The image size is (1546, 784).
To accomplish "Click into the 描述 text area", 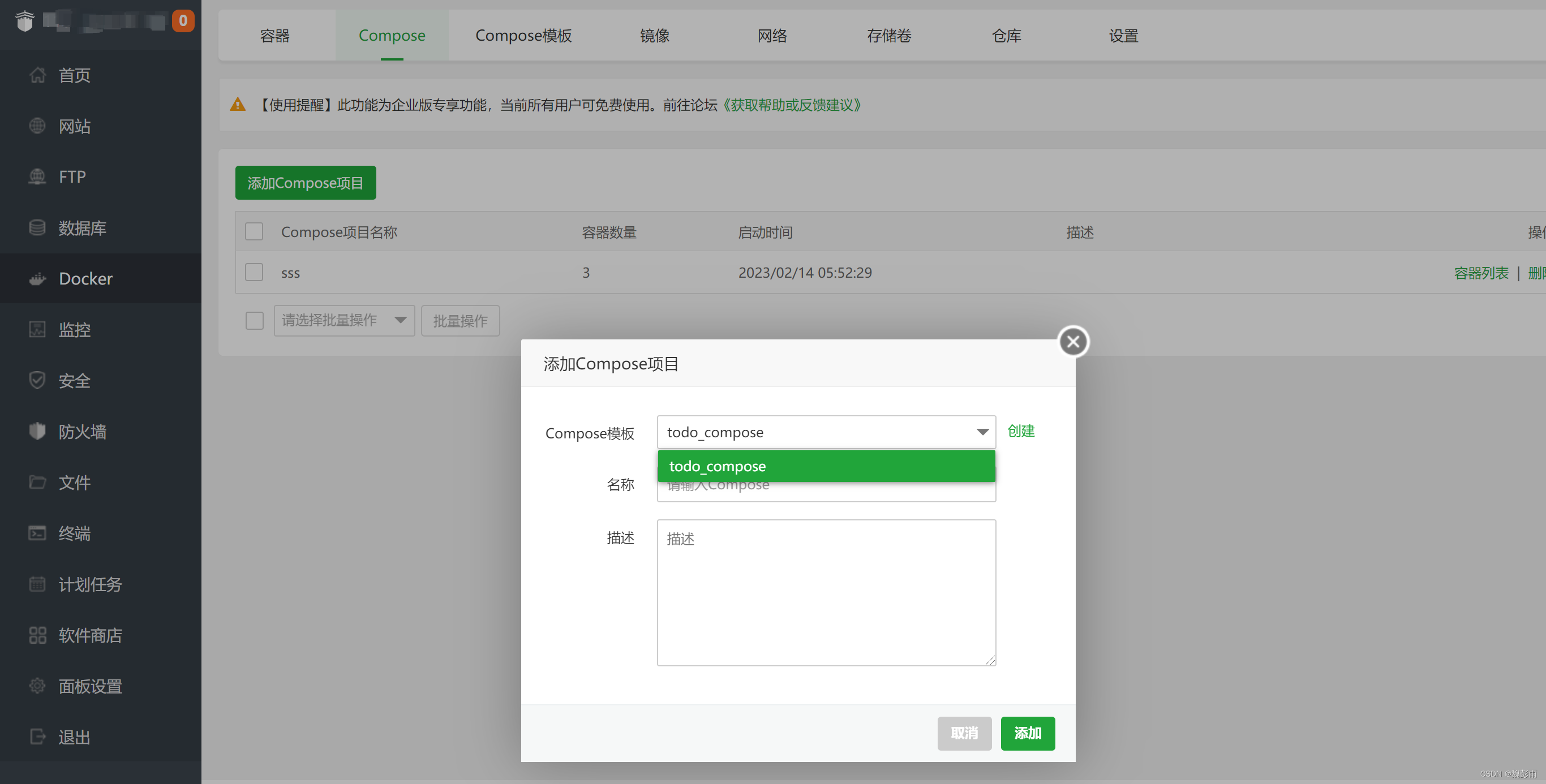I will click(826, 592).
